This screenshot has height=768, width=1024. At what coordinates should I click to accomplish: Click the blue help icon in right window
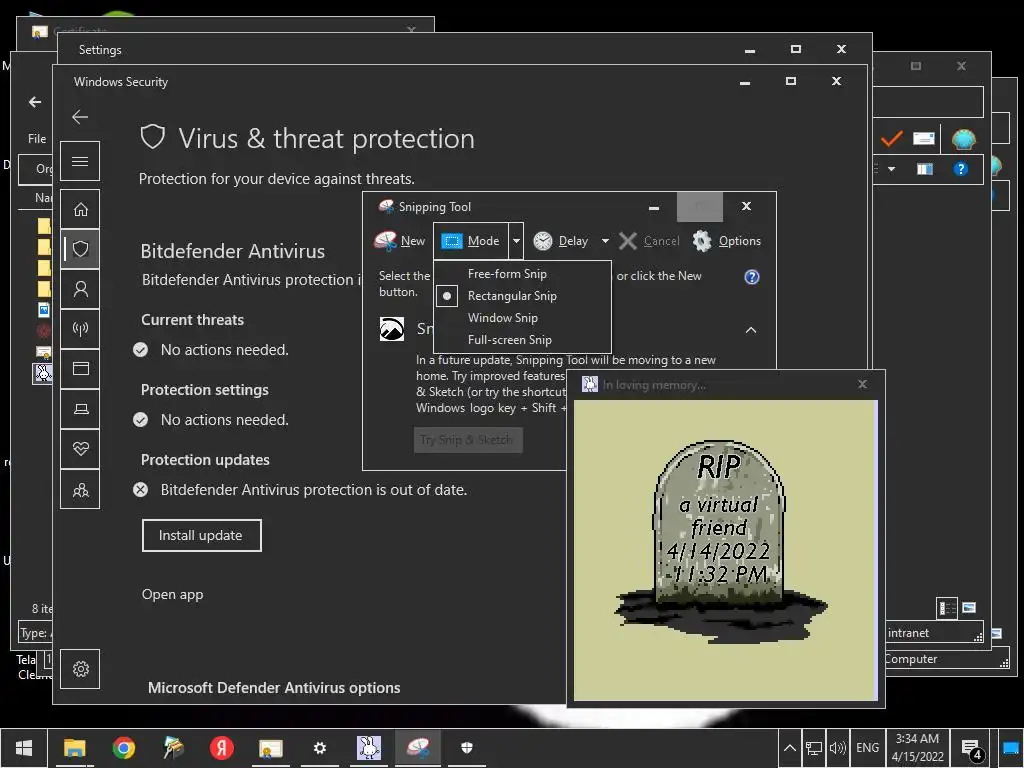coord(960,169)
